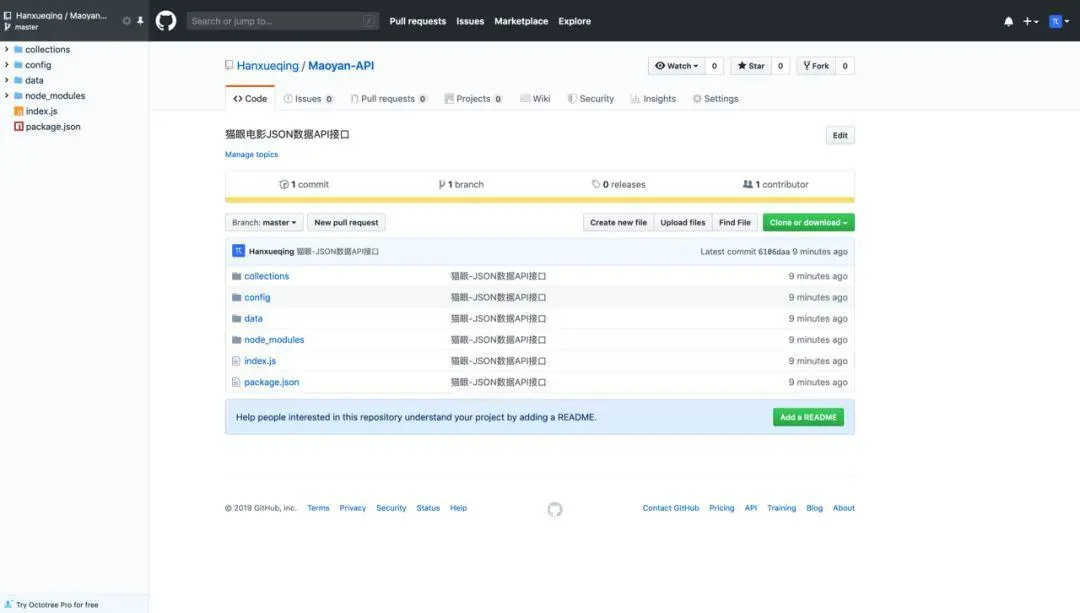Open Pricing footer link
Screen dimensions: 1080x613
(x=721, y=508)
